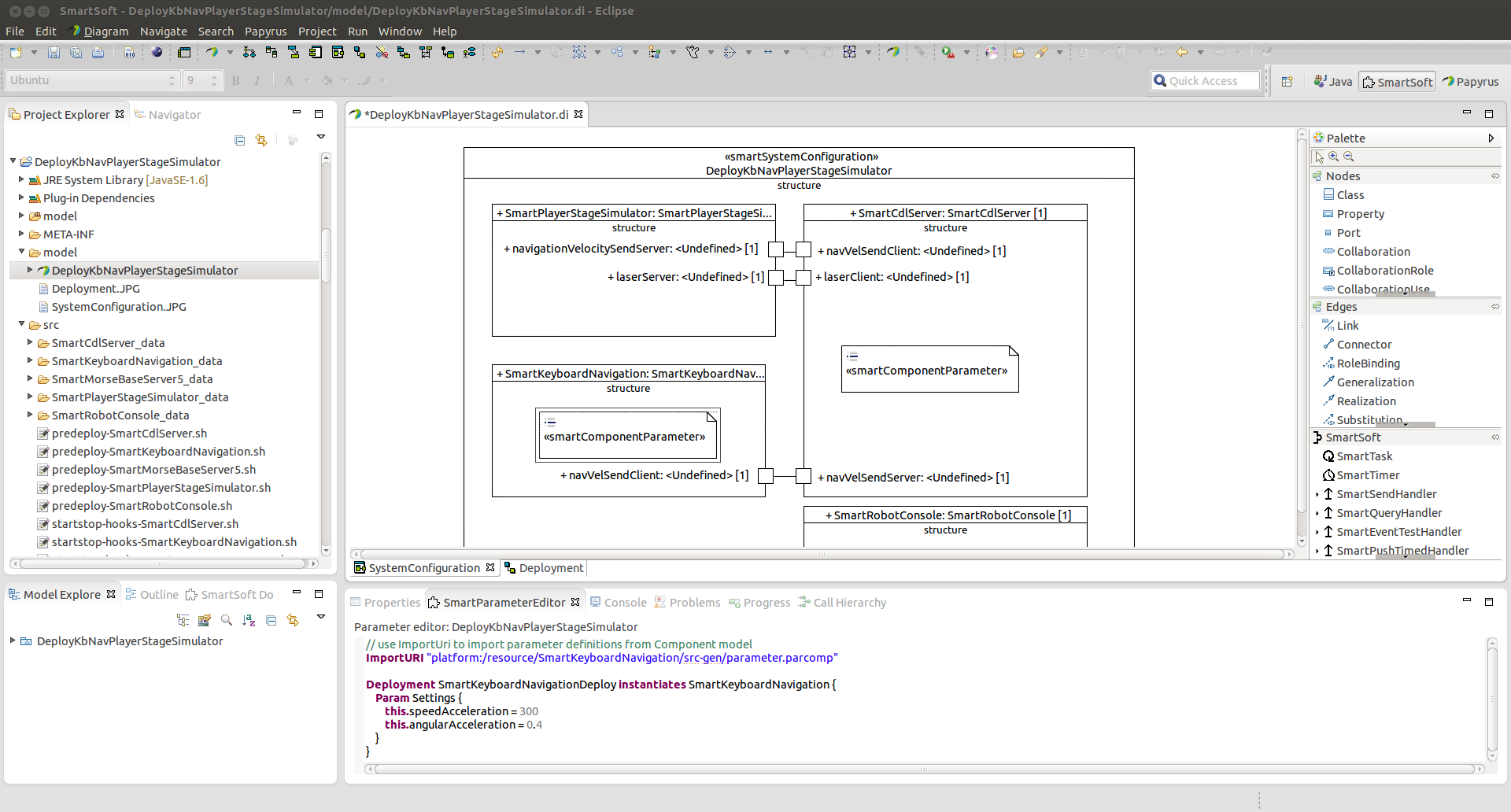Select the Generalization edge tool in palette

point(1368,382)
